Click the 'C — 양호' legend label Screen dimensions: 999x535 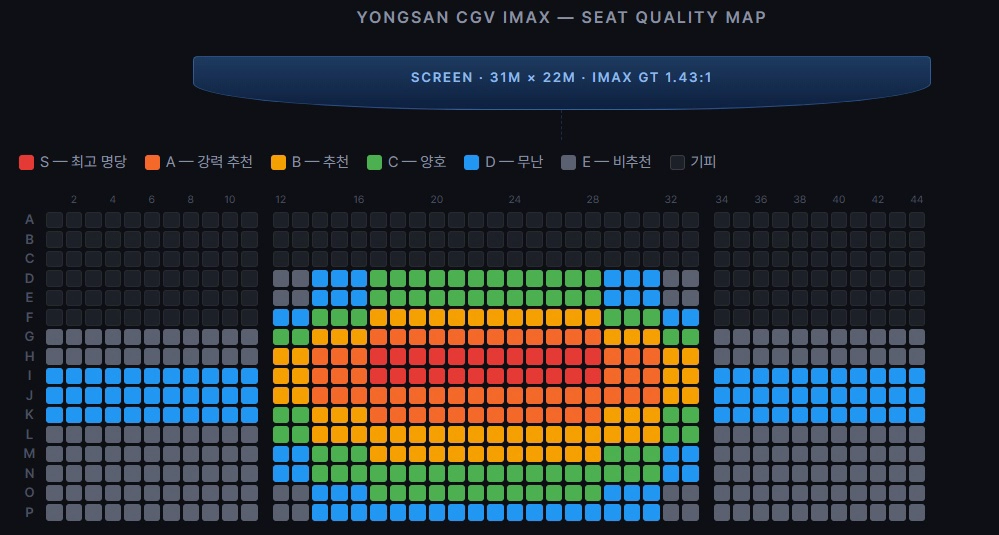(x=417, y=162)
